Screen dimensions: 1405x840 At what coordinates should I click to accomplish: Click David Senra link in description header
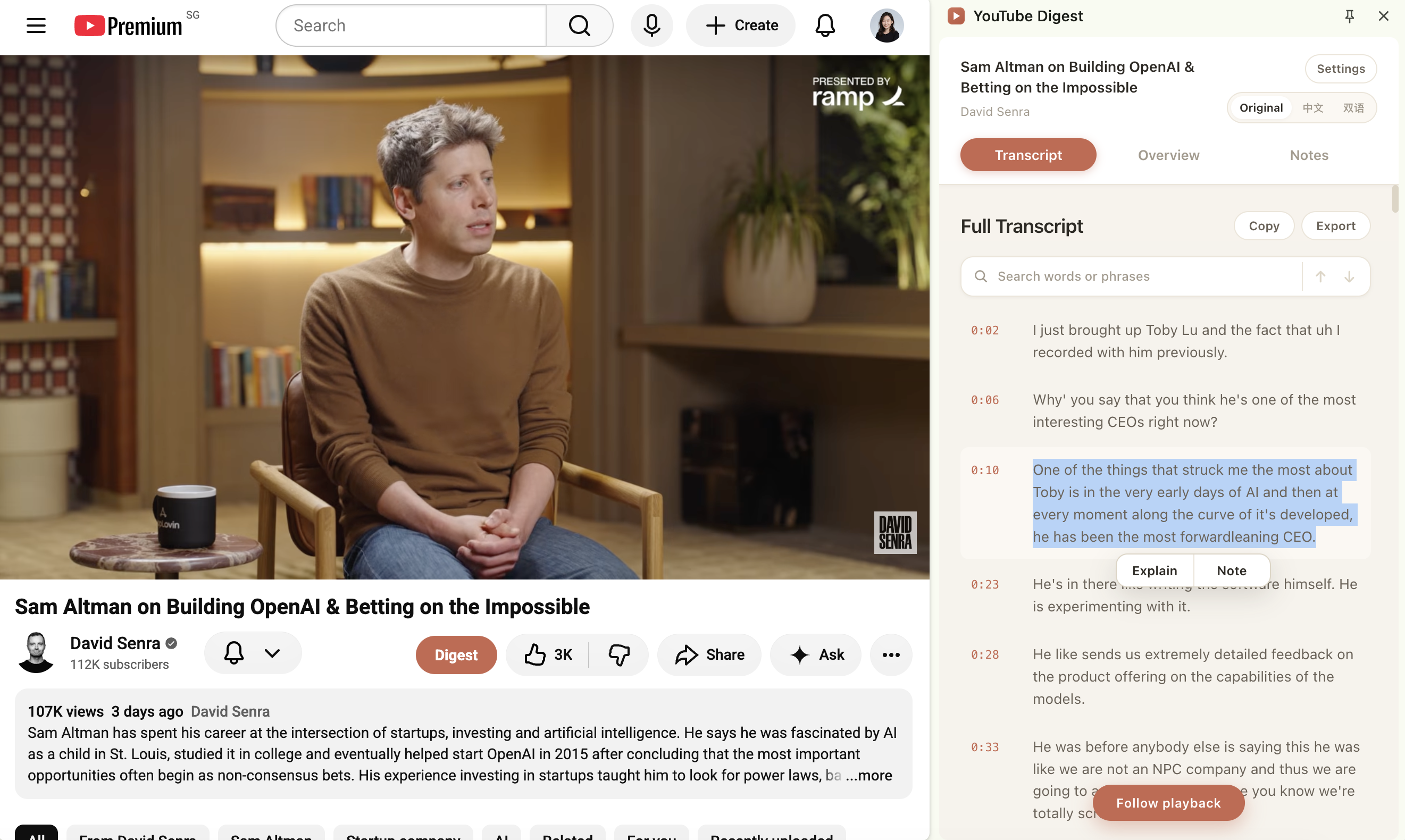pos(230,711)
